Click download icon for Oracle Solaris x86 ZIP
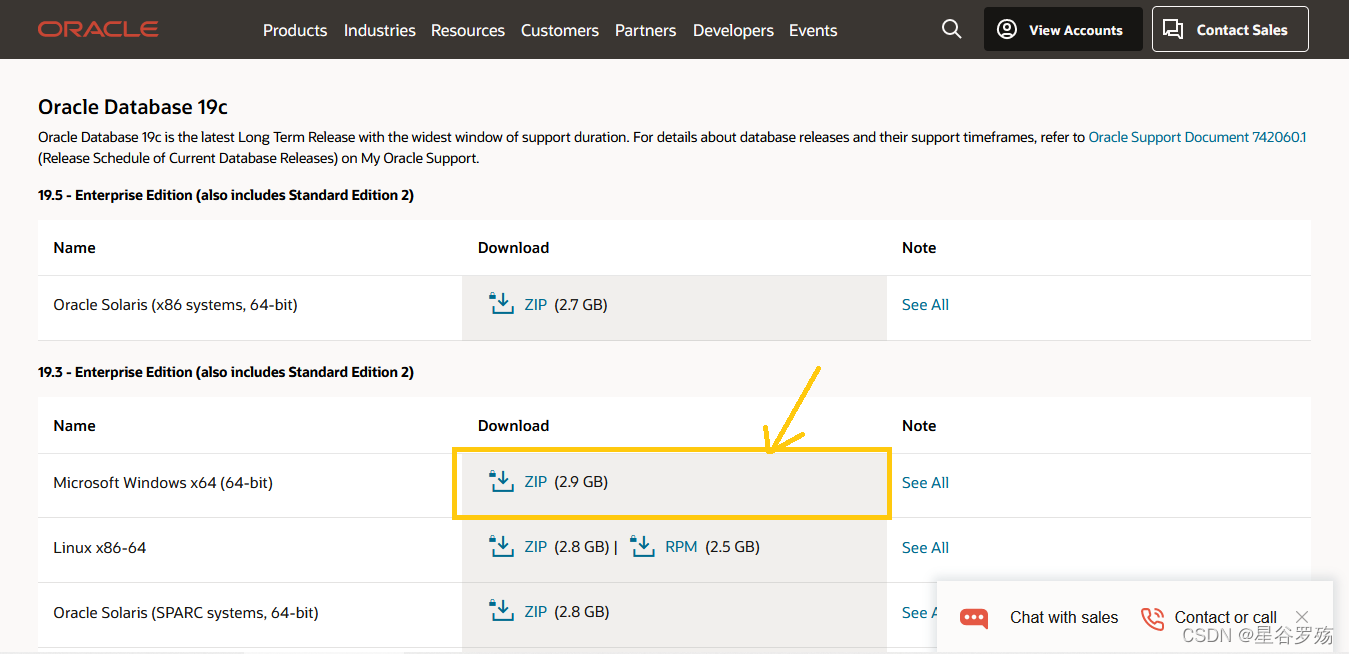 pos(501,303)
